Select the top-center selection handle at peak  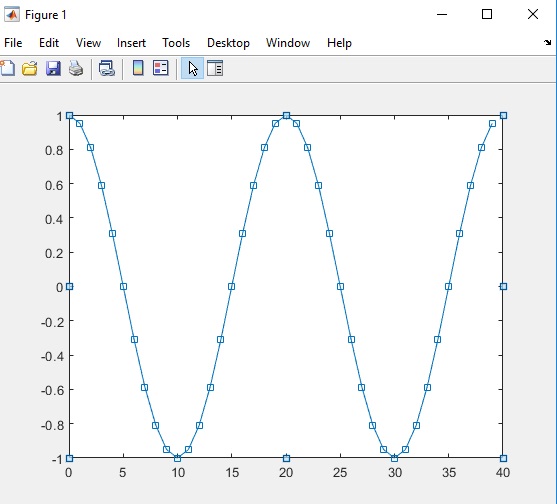(x=286, y=115)
